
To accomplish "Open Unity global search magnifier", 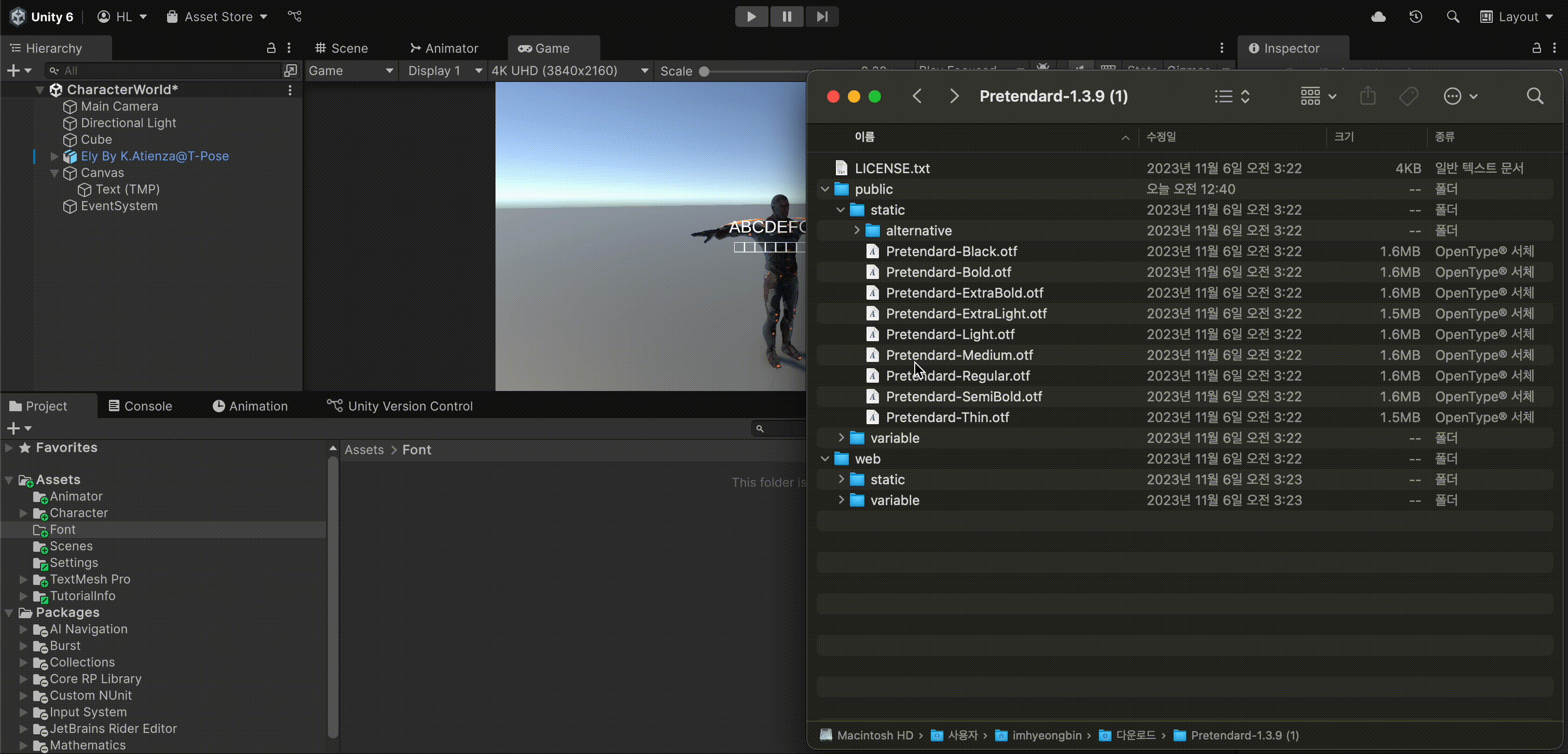I will point(1453,17).
